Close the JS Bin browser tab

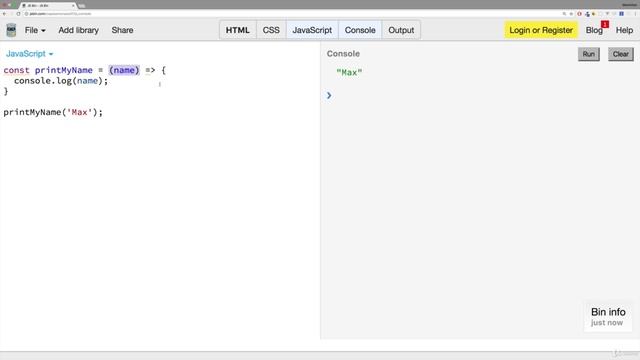coord(73,6)
